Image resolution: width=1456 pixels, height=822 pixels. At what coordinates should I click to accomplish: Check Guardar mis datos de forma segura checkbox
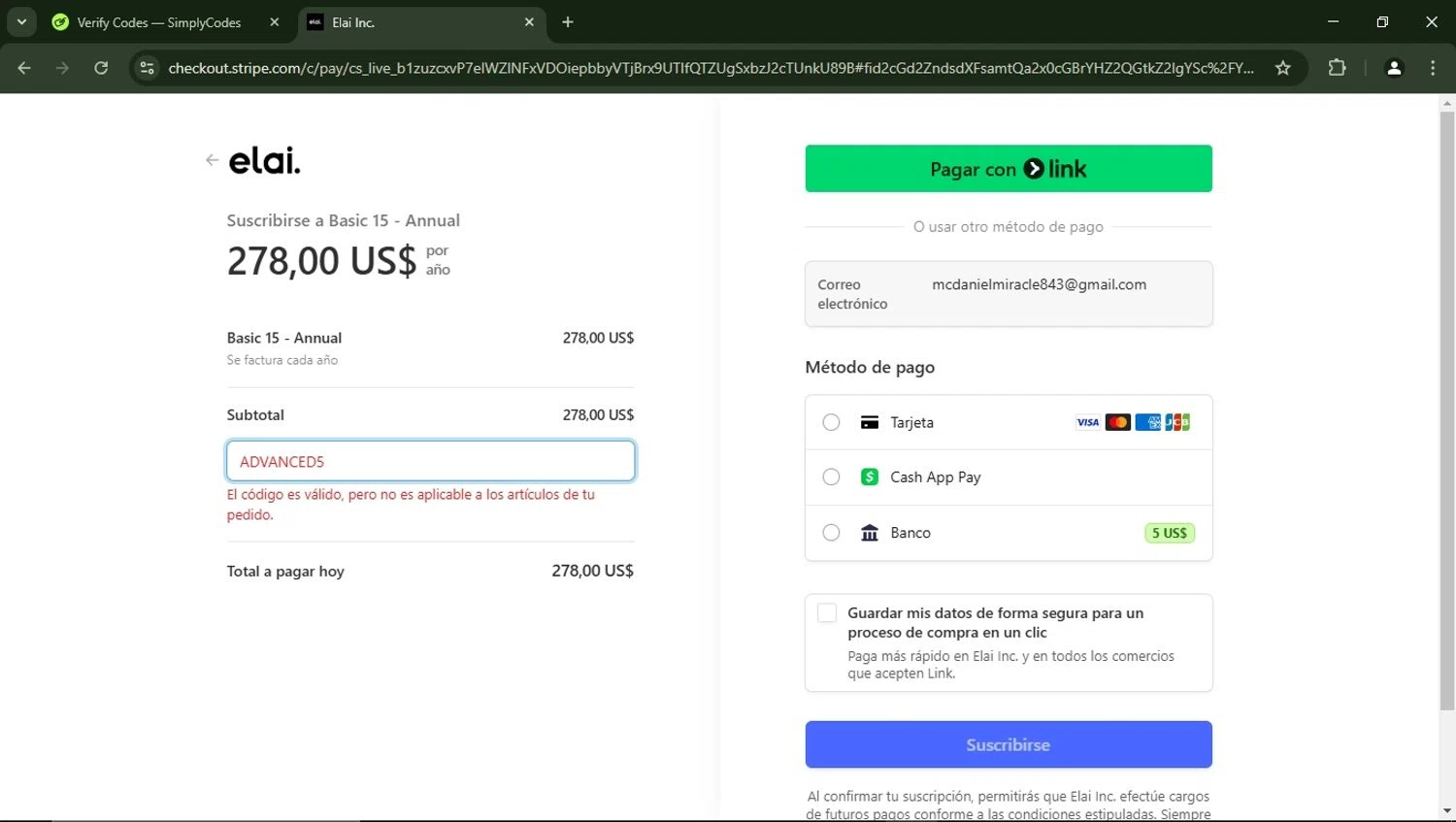[827, 613]
